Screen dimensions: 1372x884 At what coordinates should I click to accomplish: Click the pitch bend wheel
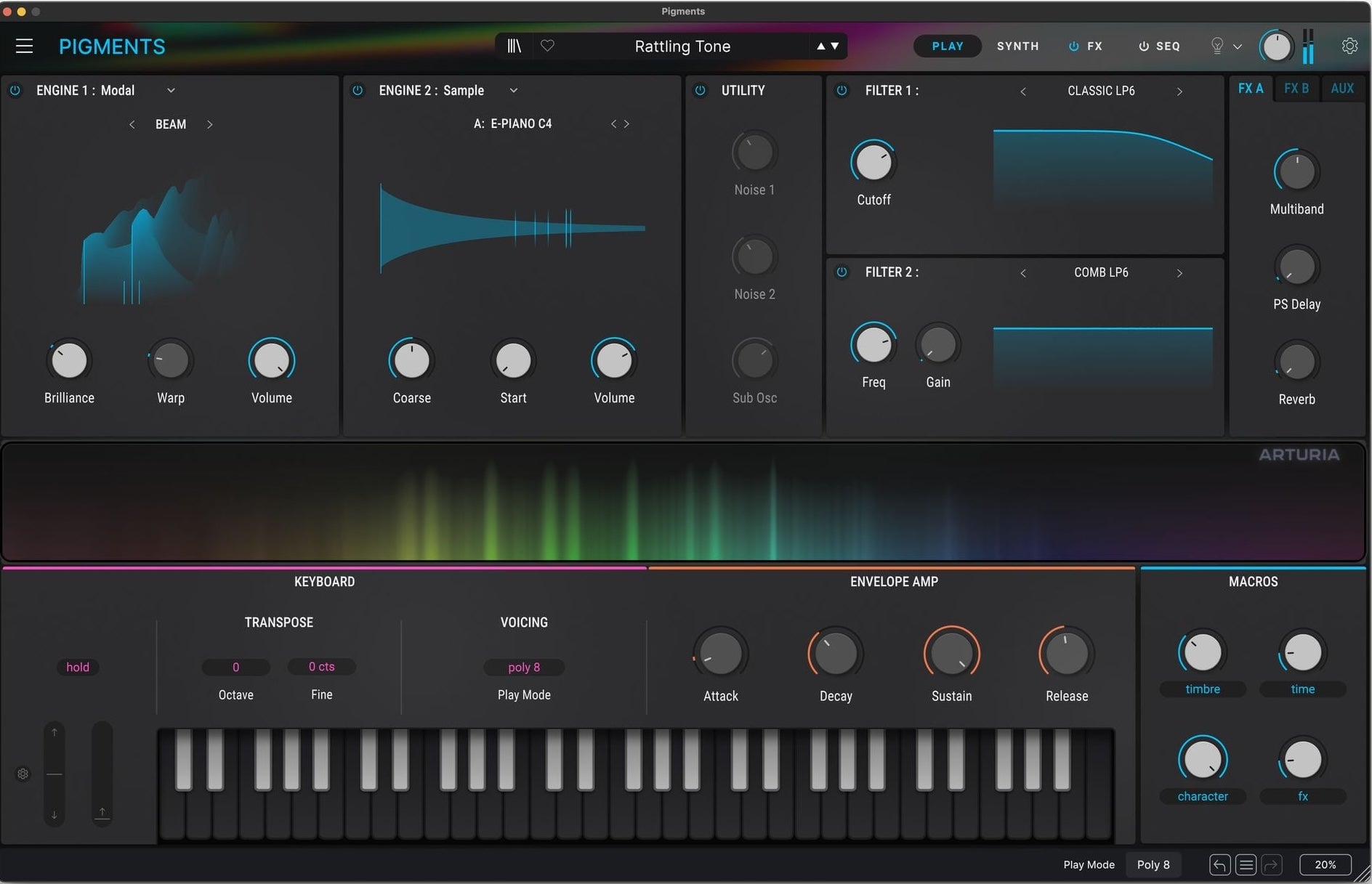pyautogui.click(x=54, y=774)
